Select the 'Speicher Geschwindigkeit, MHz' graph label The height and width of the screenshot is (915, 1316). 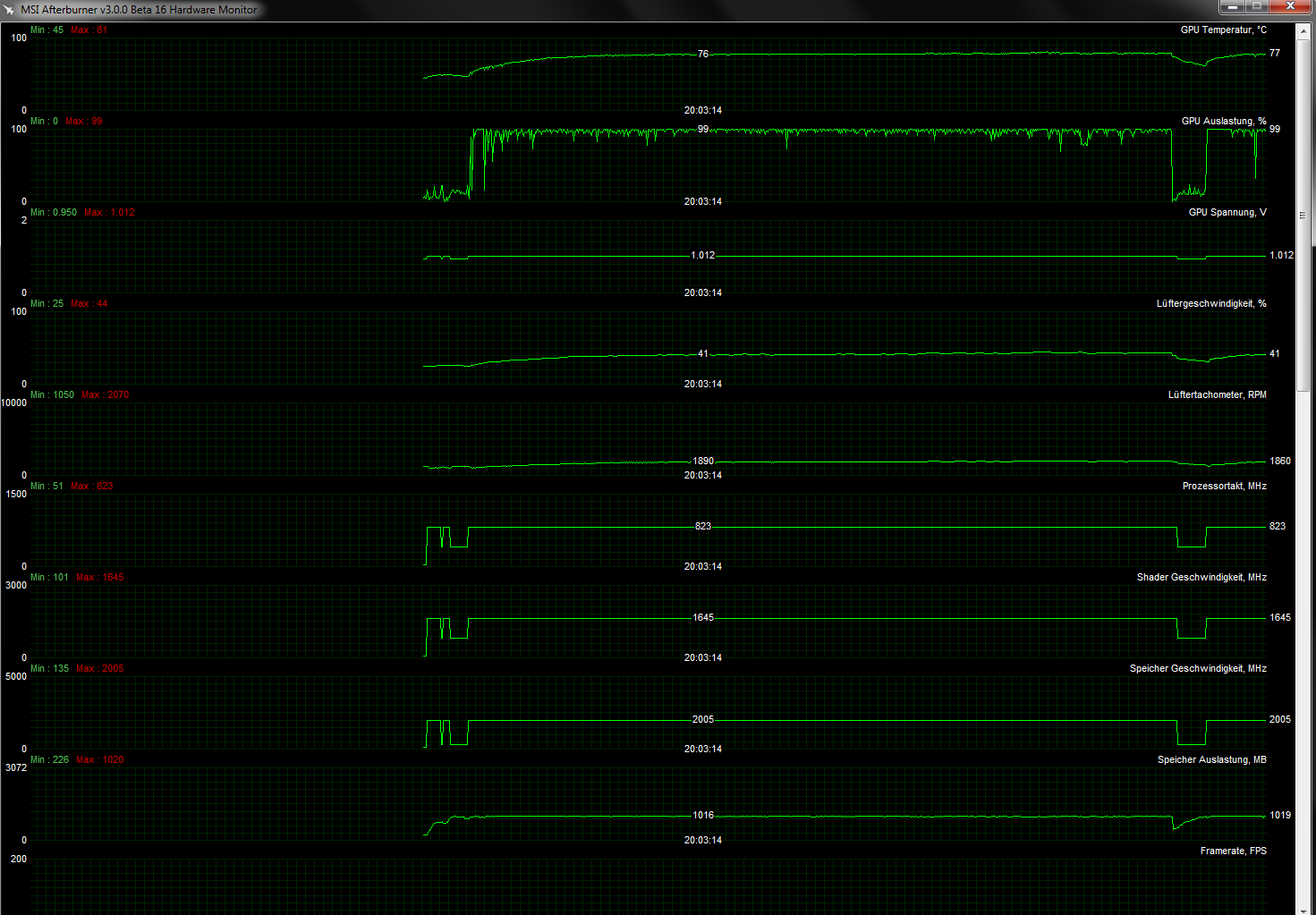pos(1198,668)
